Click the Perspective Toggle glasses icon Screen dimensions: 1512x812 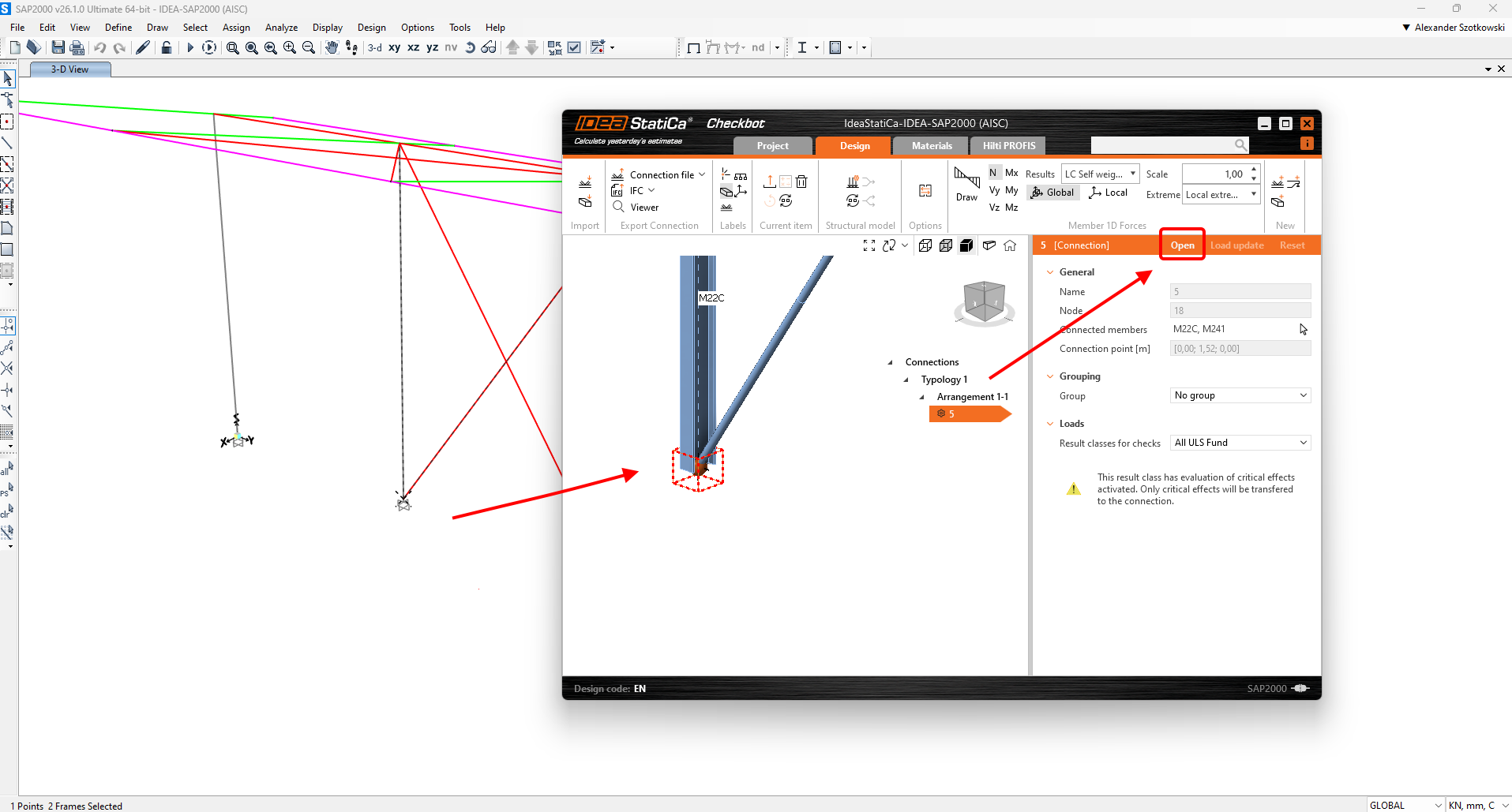coord(489,47)
